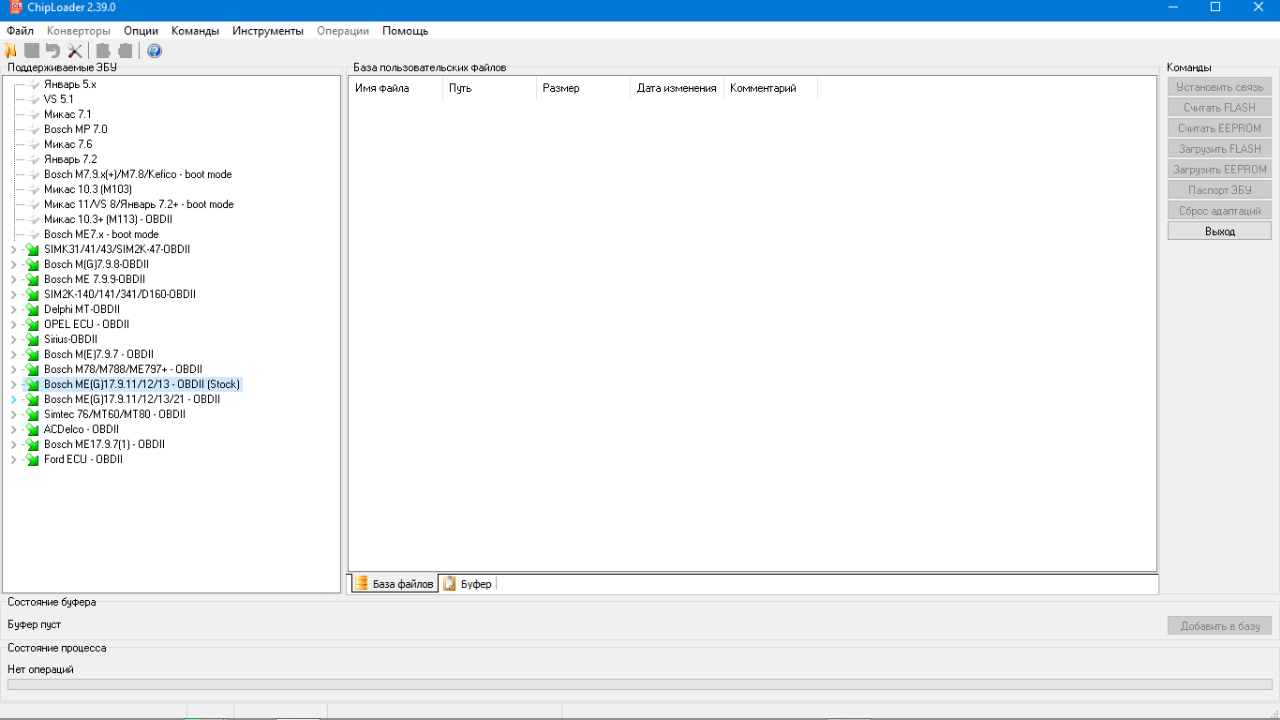Click the blue help question mark icon
The image size is (1280, 720).
pyautogui.click(x=154, y=51)
